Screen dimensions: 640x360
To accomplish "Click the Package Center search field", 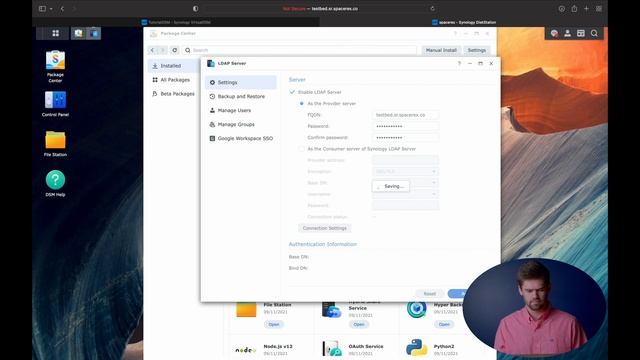I will tap(300, 50).
